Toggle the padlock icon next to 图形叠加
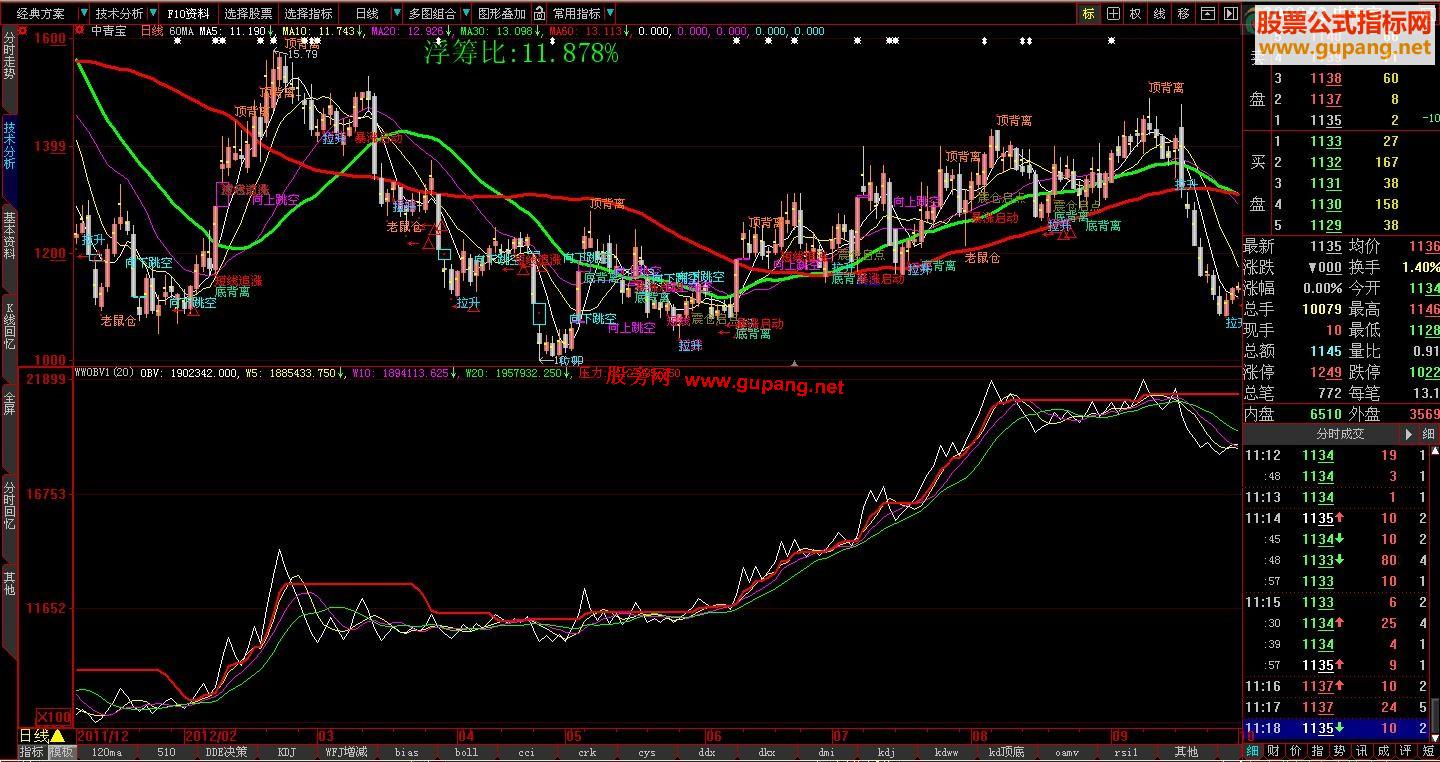The width and height of the screenshot is (1440, 762). coord(539,14)
